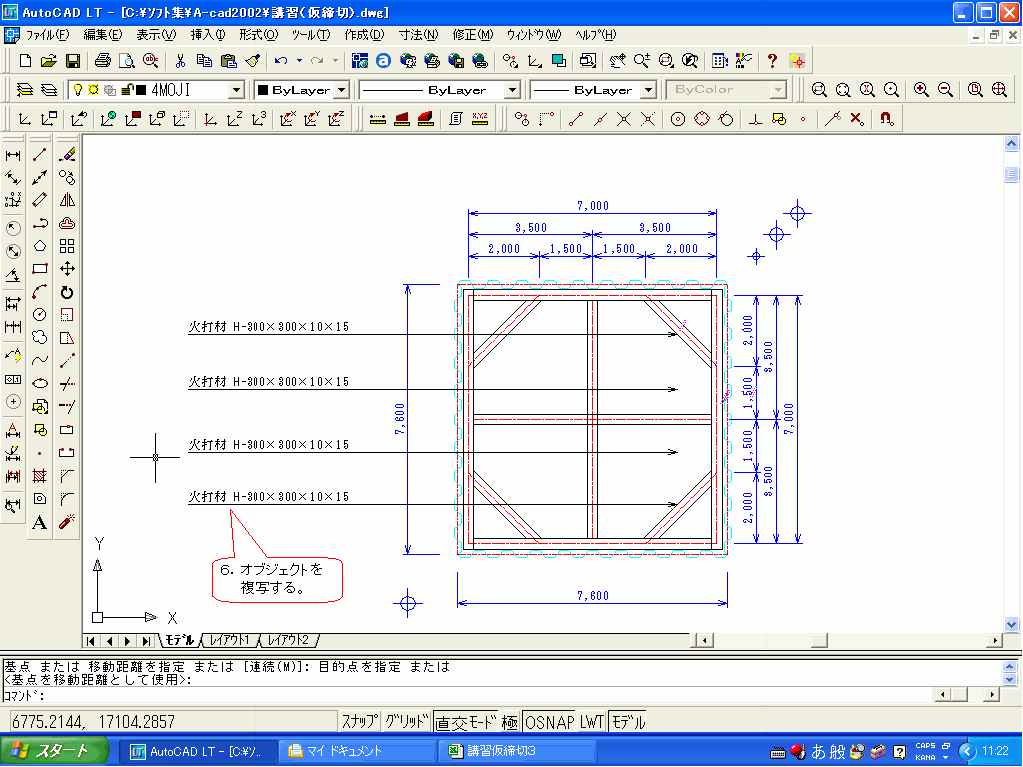Open the 修正(M) menu
The height and width of the screenshot is (767, 1023).
click(473, 35)
